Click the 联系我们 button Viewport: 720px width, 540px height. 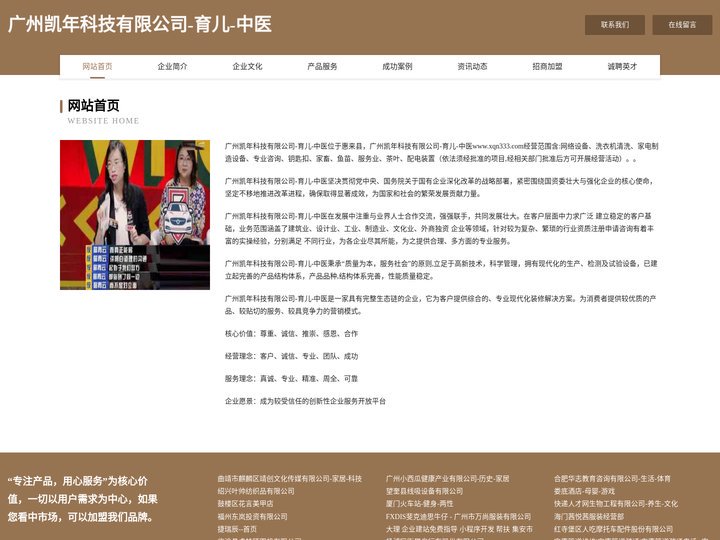coord(614,25)
